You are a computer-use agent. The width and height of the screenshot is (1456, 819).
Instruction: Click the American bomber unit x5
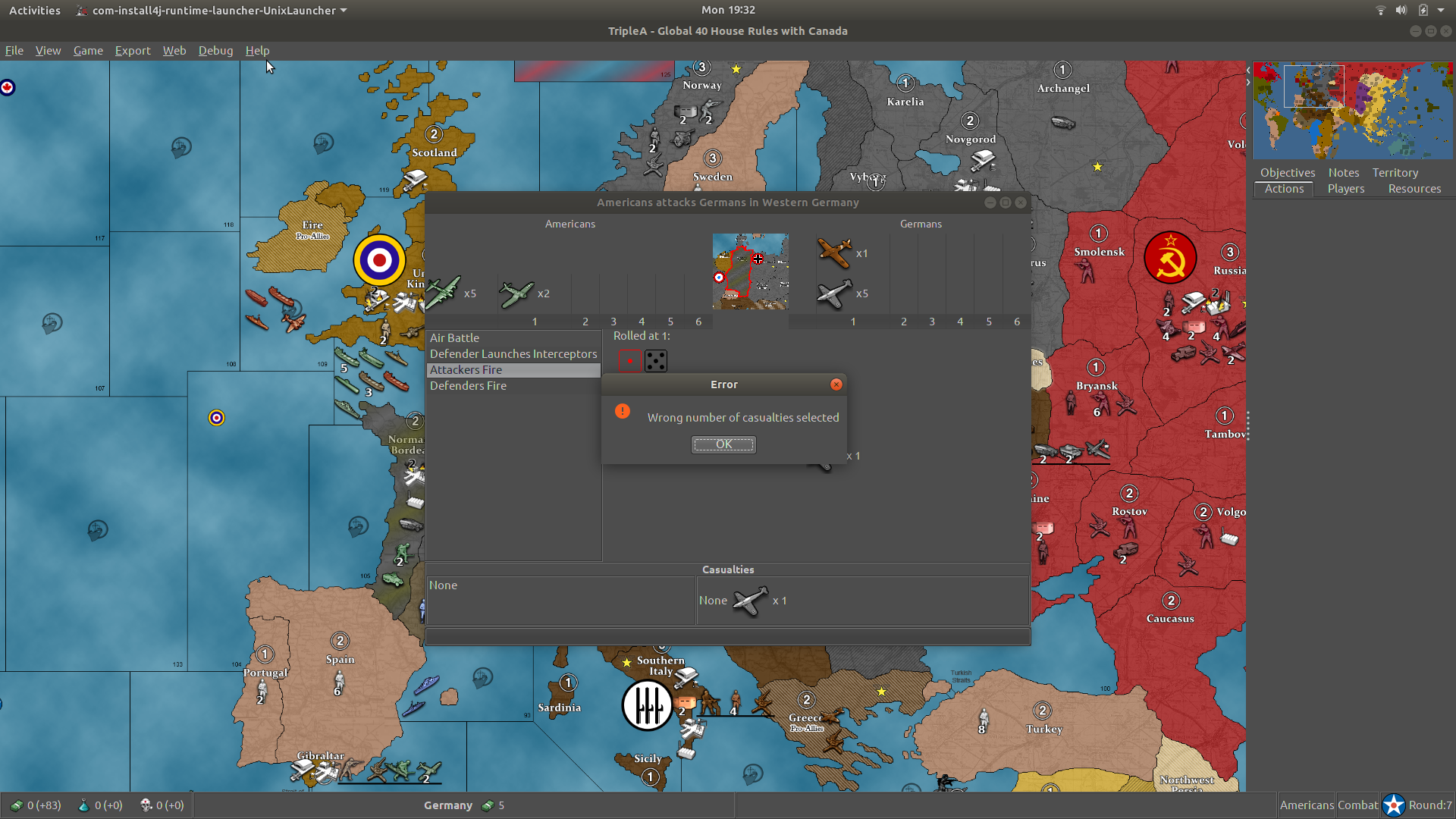pyautogui.click(x=444, y=293)
